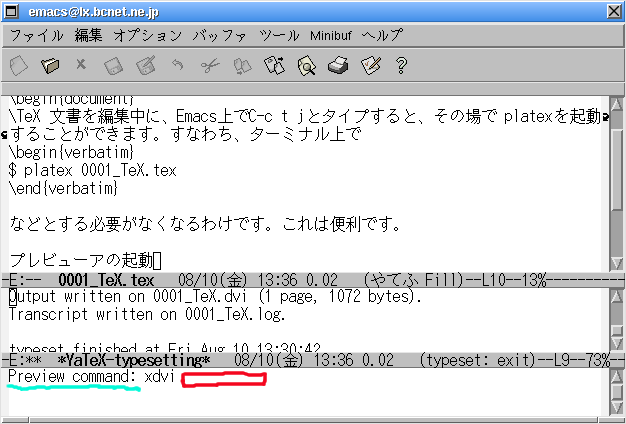Click the typesetting pane scrollbar down arrow
This screenshot has height=424, width=626.
[x=616, y=343]
